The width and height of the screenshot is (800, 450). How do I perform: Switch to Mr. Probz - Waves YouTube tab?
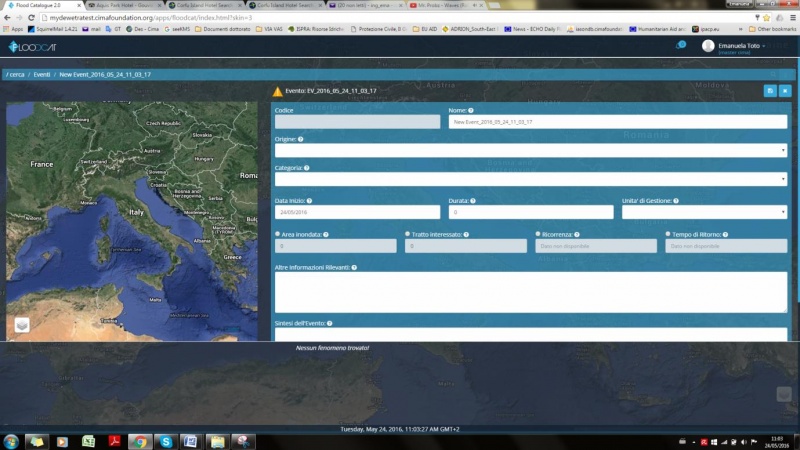point(445,5)
